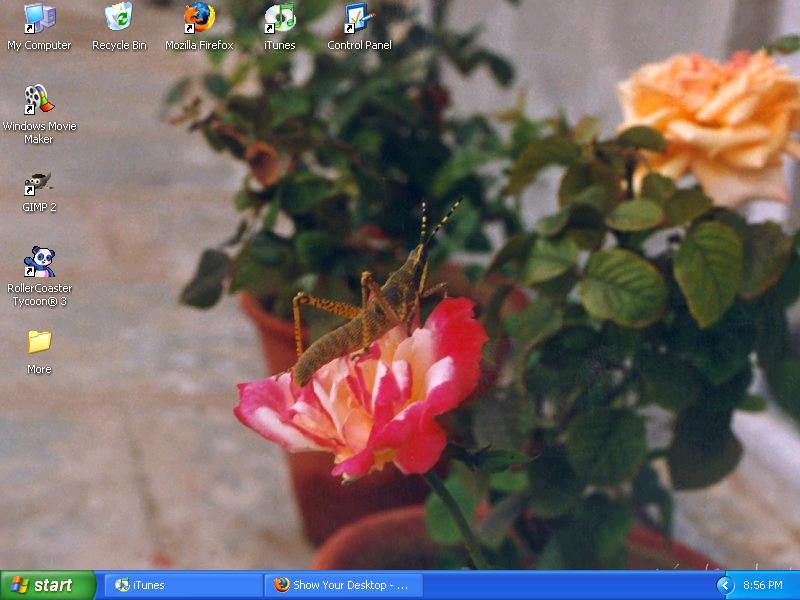This screenshot has width=800, height=600.
Task: Click the Control Panel shortcut icon
Action: coord(359,19)
